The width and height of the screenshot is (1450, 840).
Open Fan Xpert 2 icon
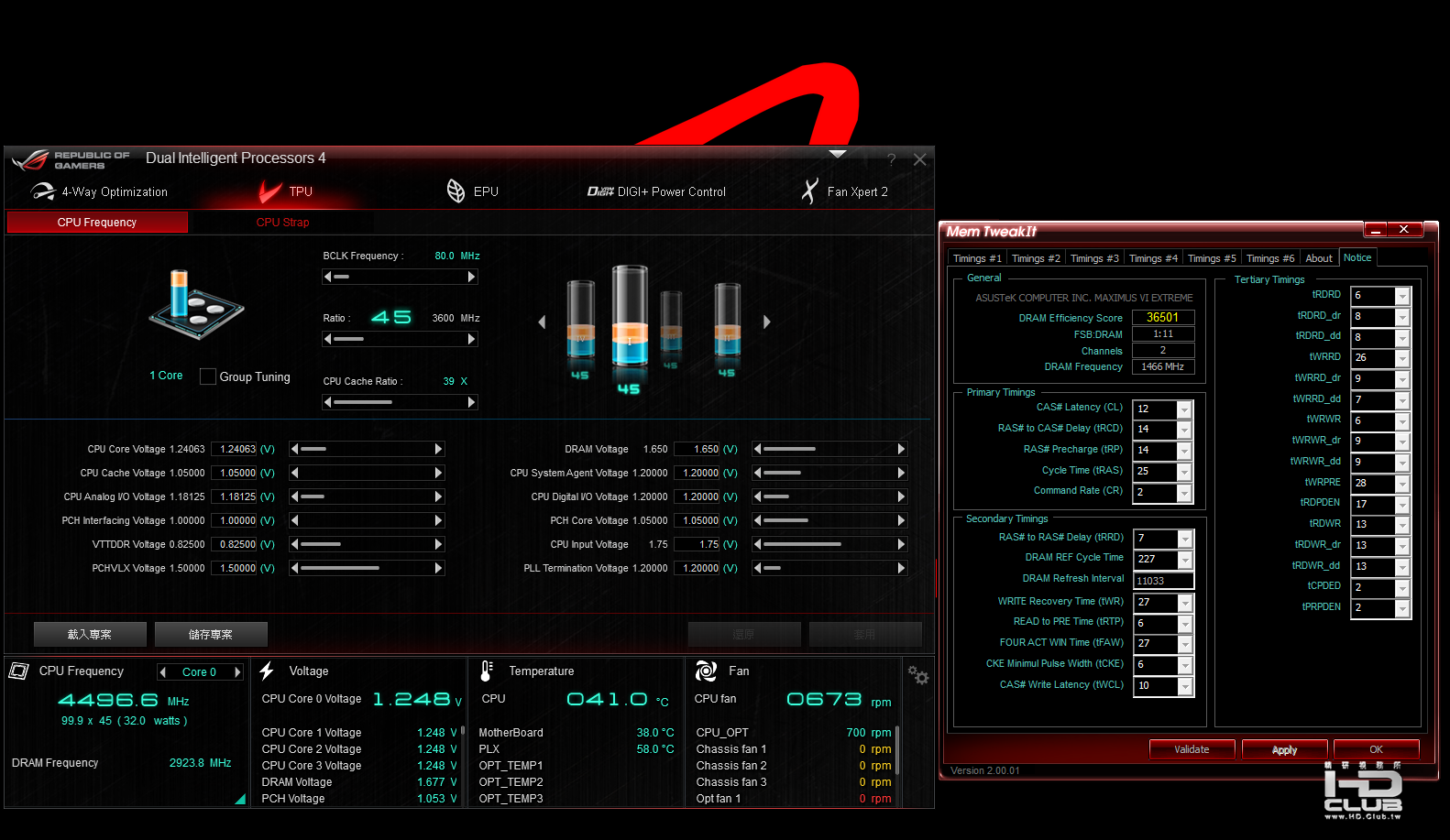809,191
